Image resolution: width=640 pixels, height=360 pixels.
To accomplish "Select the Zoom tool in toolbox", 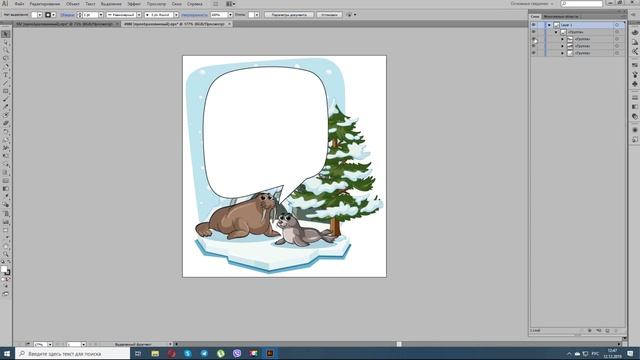I will [5, 254].
